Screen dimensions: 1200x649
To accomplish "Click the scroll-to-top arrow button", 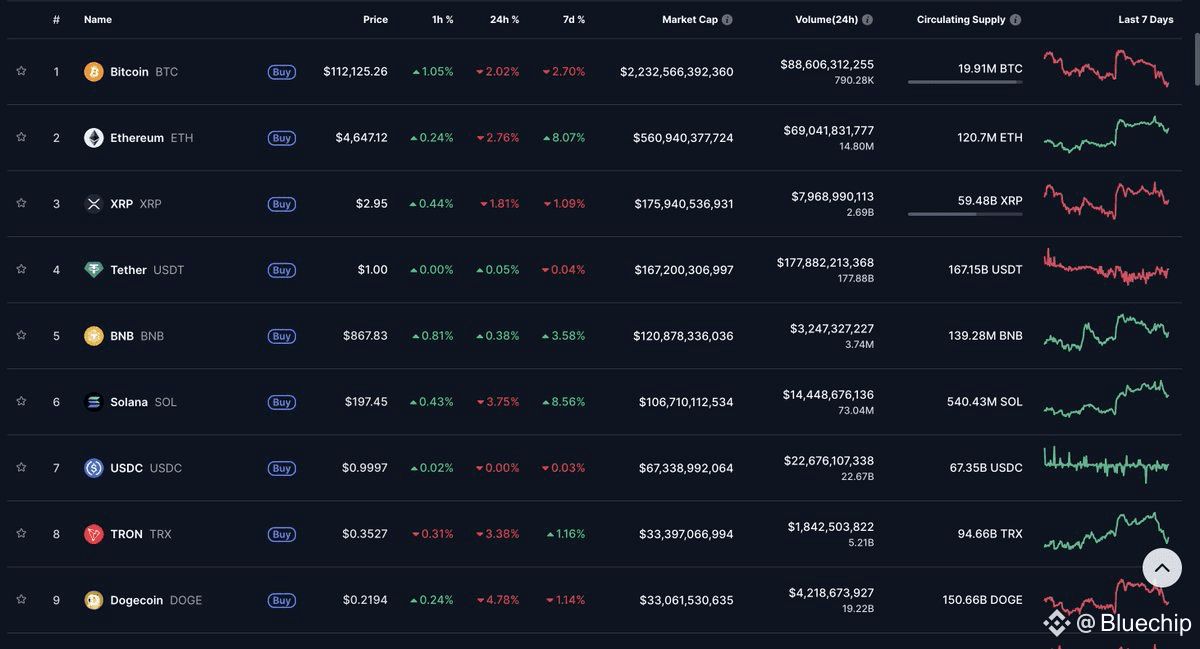I will pyautogui.click(x=1162, y=568).
